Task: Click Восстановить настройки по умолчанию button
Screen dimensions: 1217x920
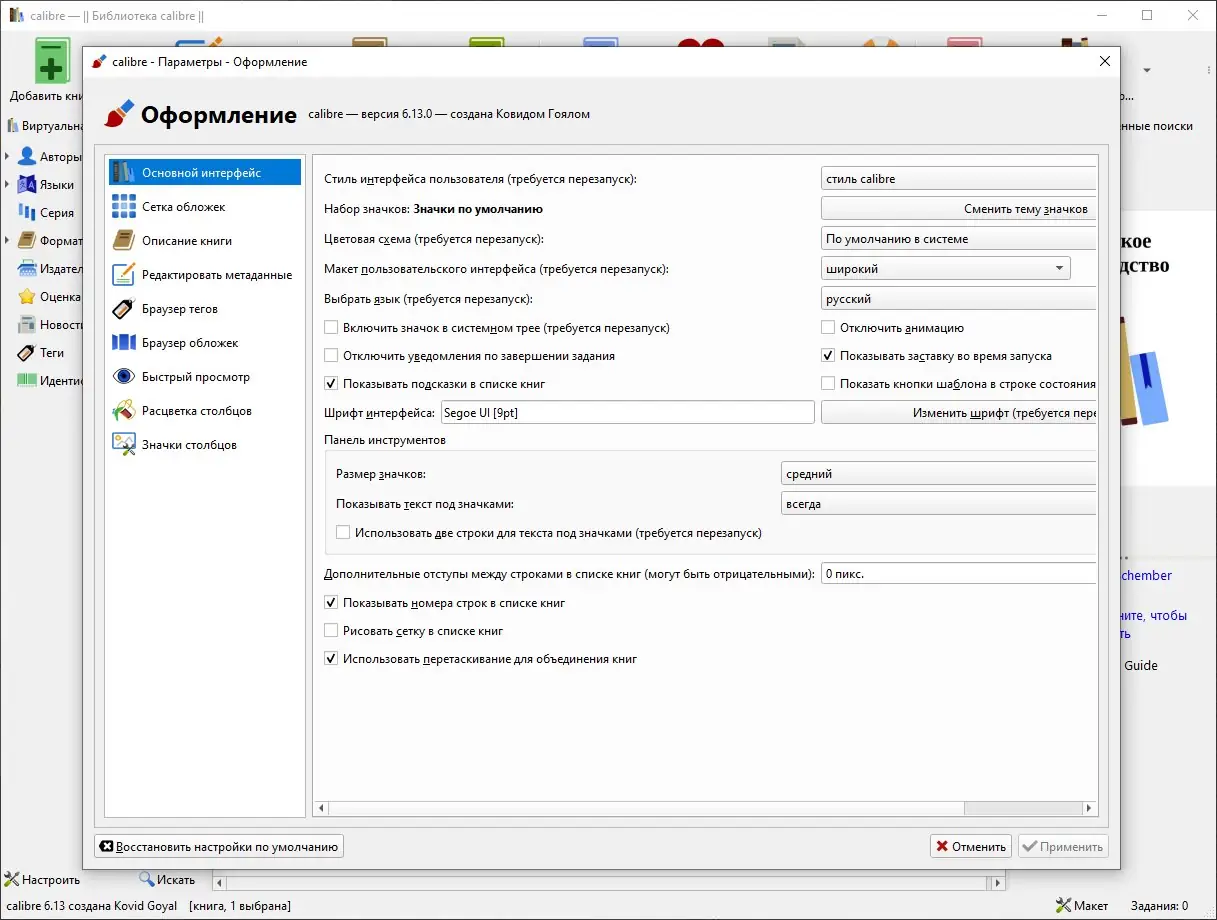Action: [x=219, y=846]
